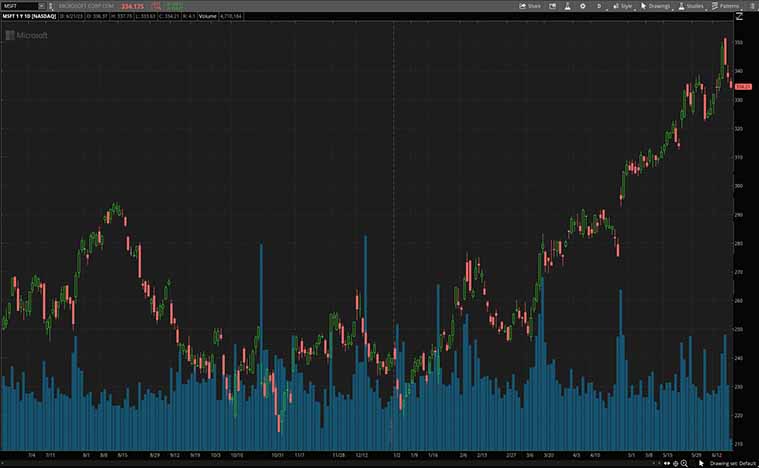Click the red current price label on axis
Screen dimensions: 759x468
click(742, 86)
